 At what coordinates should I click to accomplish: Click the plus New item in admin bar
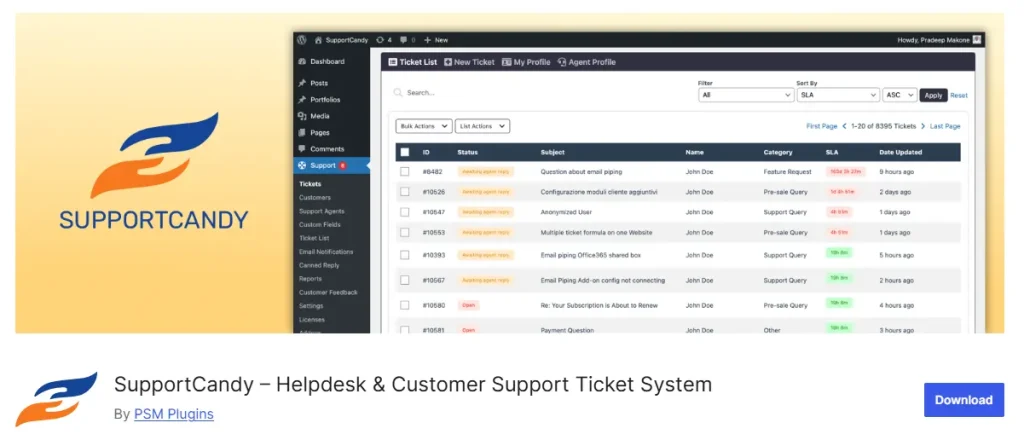(x=436, y=40)
